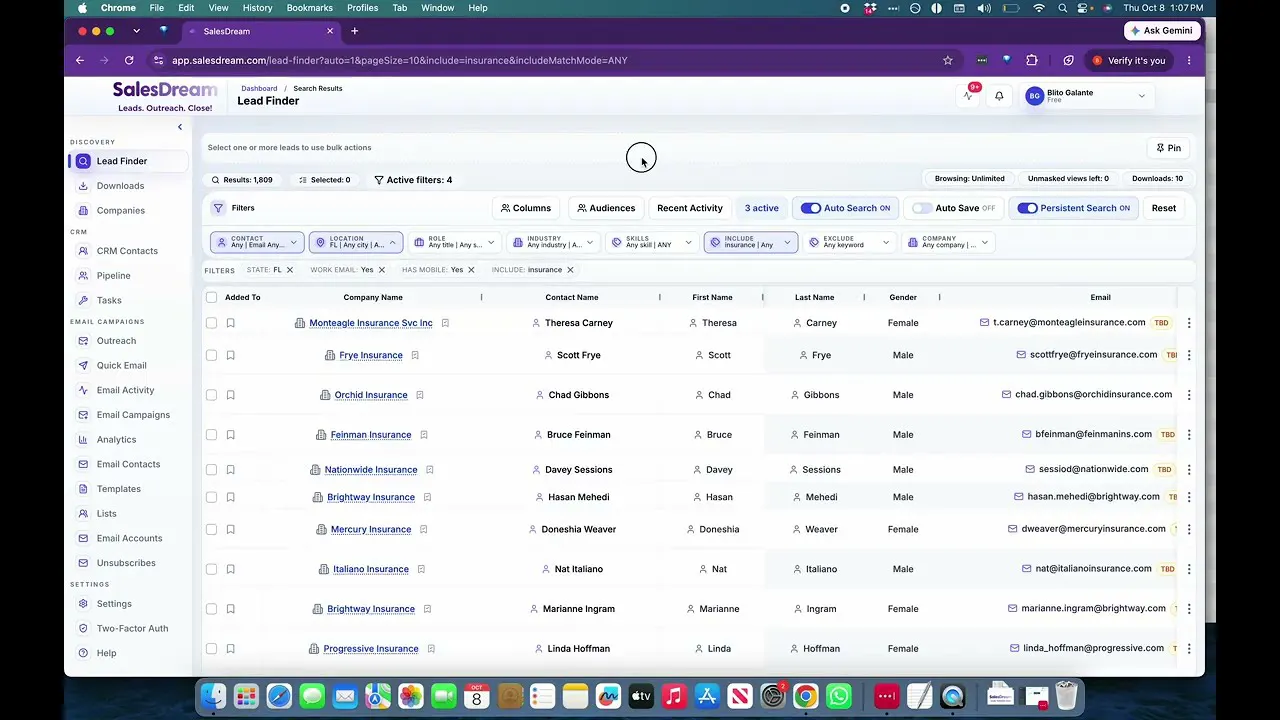Remove the INCLUDE: insurance filter chip
1280x720 pixels.
570,270
